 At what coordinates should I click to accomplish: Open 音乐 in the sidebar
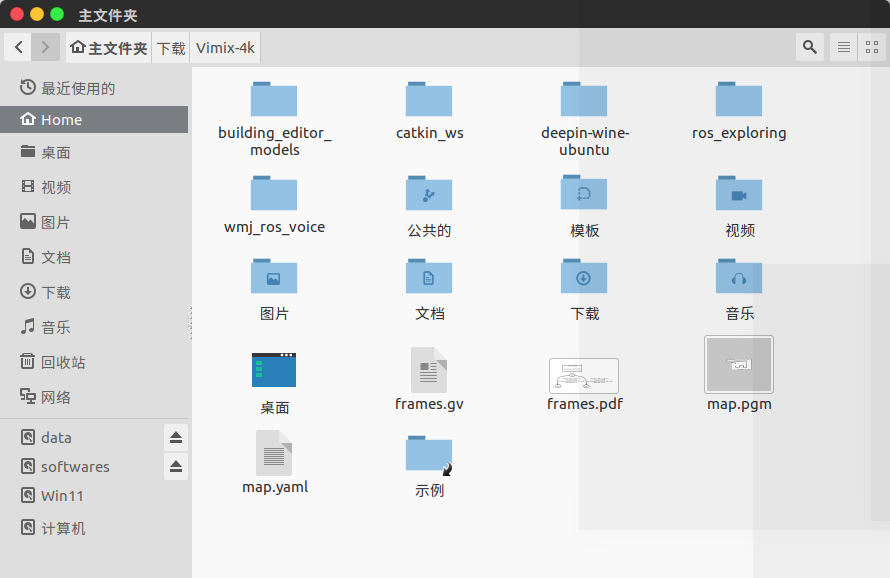click(x=94, y=327)
